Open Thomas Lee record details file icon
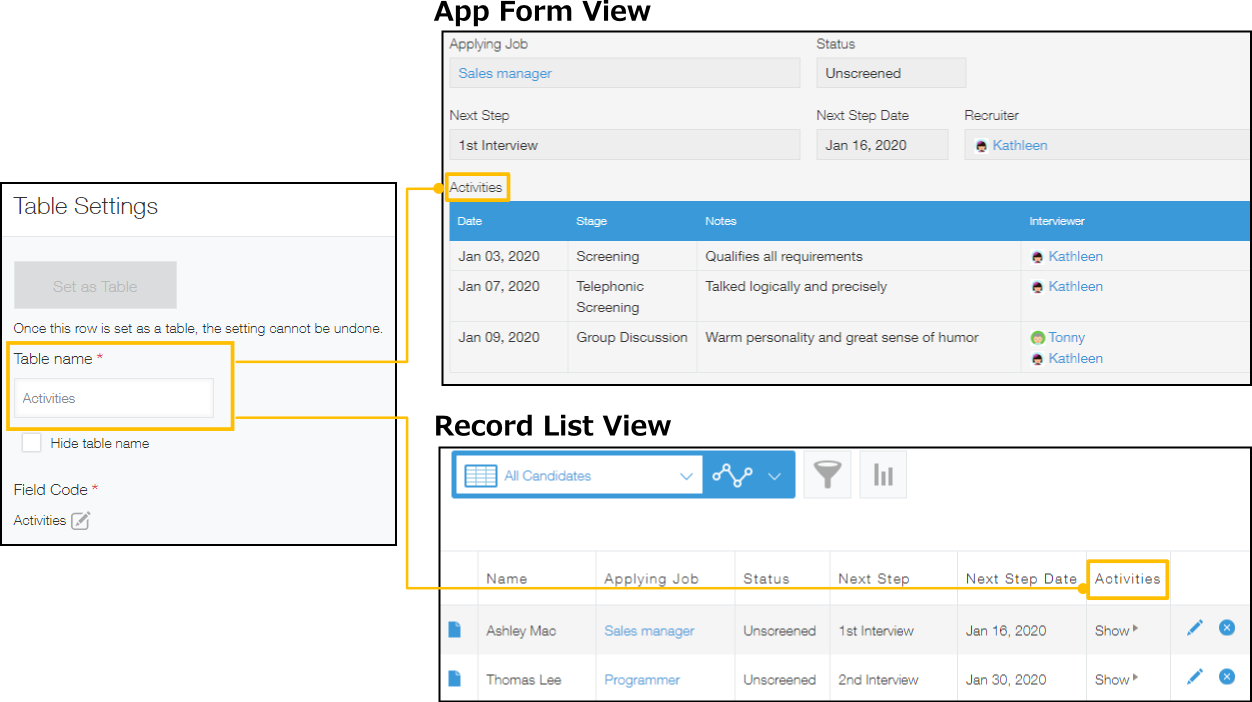The image size is (1252, 702). 455,679
